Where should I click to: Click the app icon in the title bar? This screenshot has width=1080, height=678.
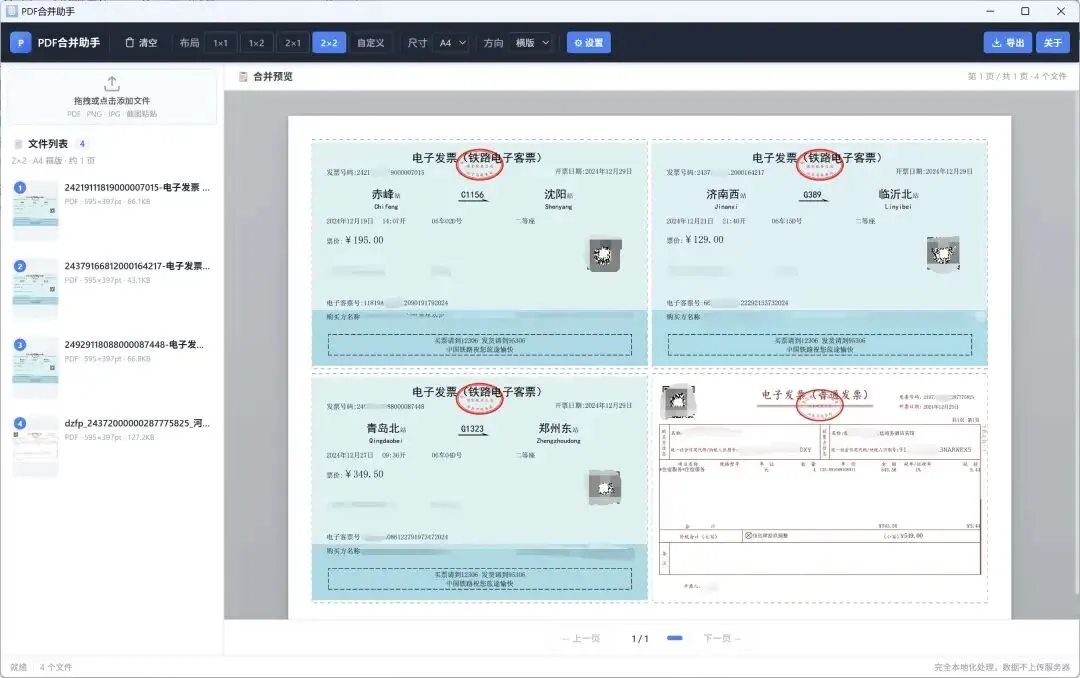click(x=12, y=11)
